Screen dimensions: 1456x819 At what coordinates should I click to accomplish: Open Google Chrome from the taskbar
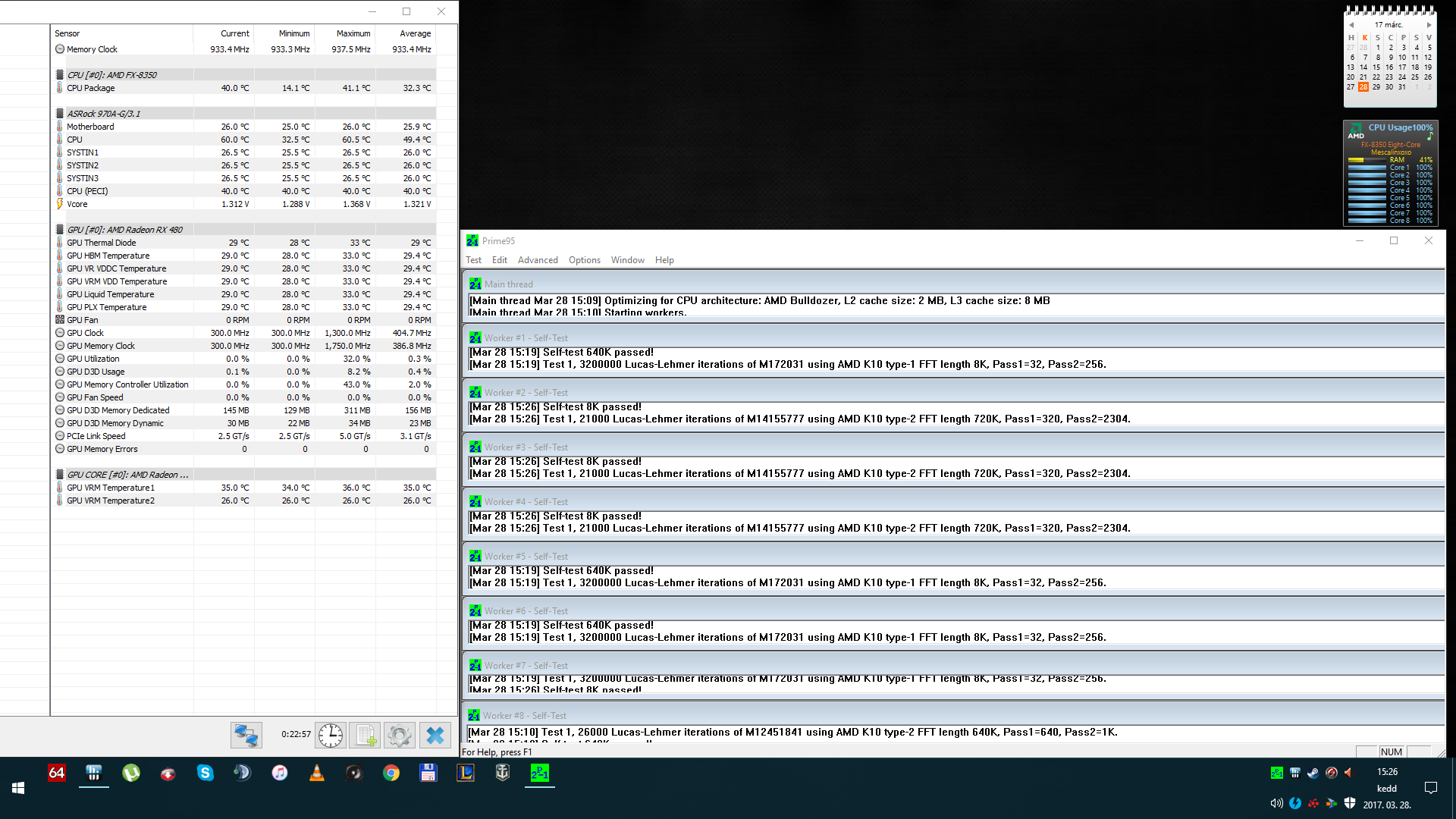coord(391,773)
